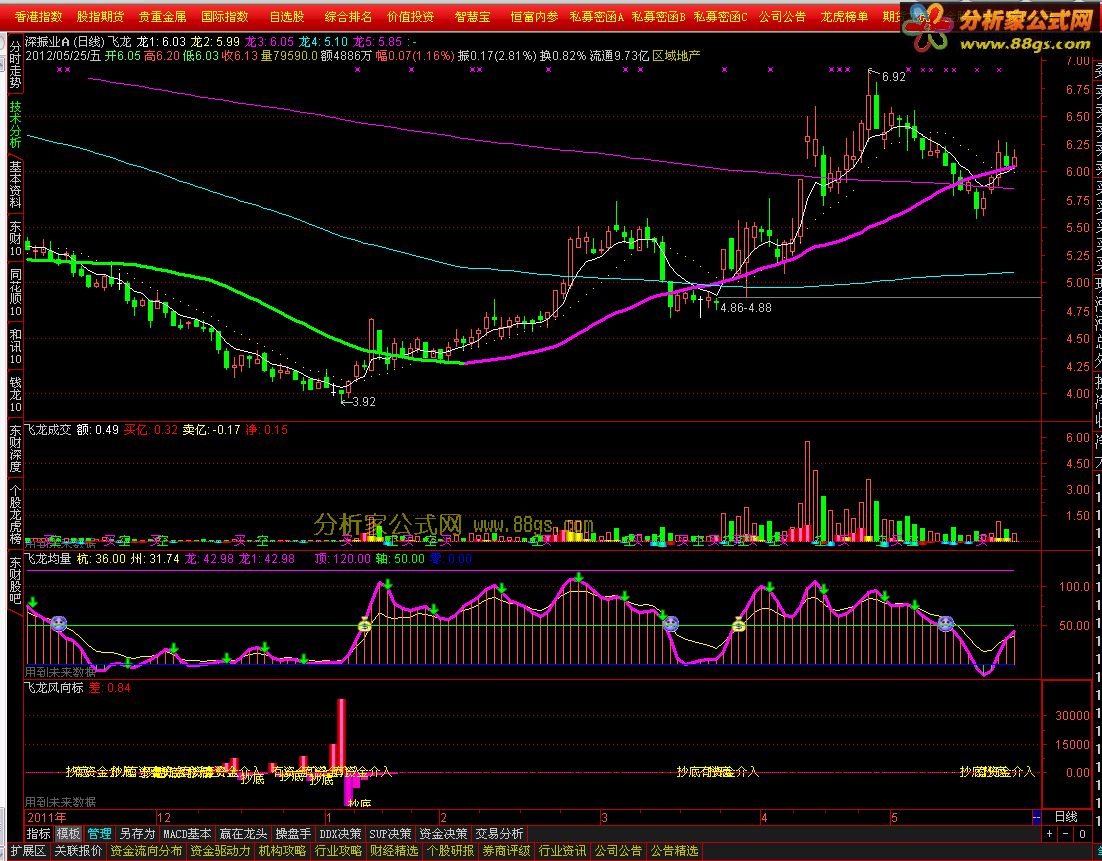Viewport: 1102px width, 861px height.
Task: Open the 香港指数 menu
Action: click(x=38, y=16)
